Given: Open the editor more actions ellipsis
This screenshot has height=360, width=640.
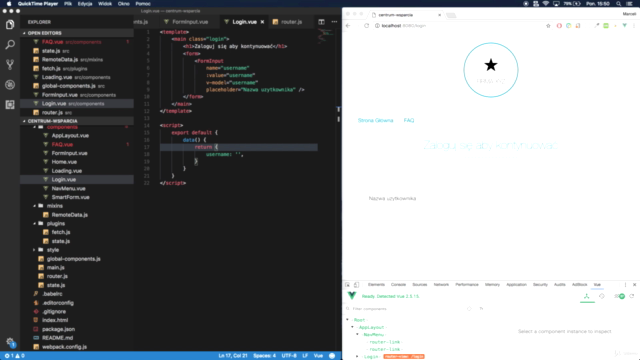Looking at the screenshot, I should [x=334, y=22].
